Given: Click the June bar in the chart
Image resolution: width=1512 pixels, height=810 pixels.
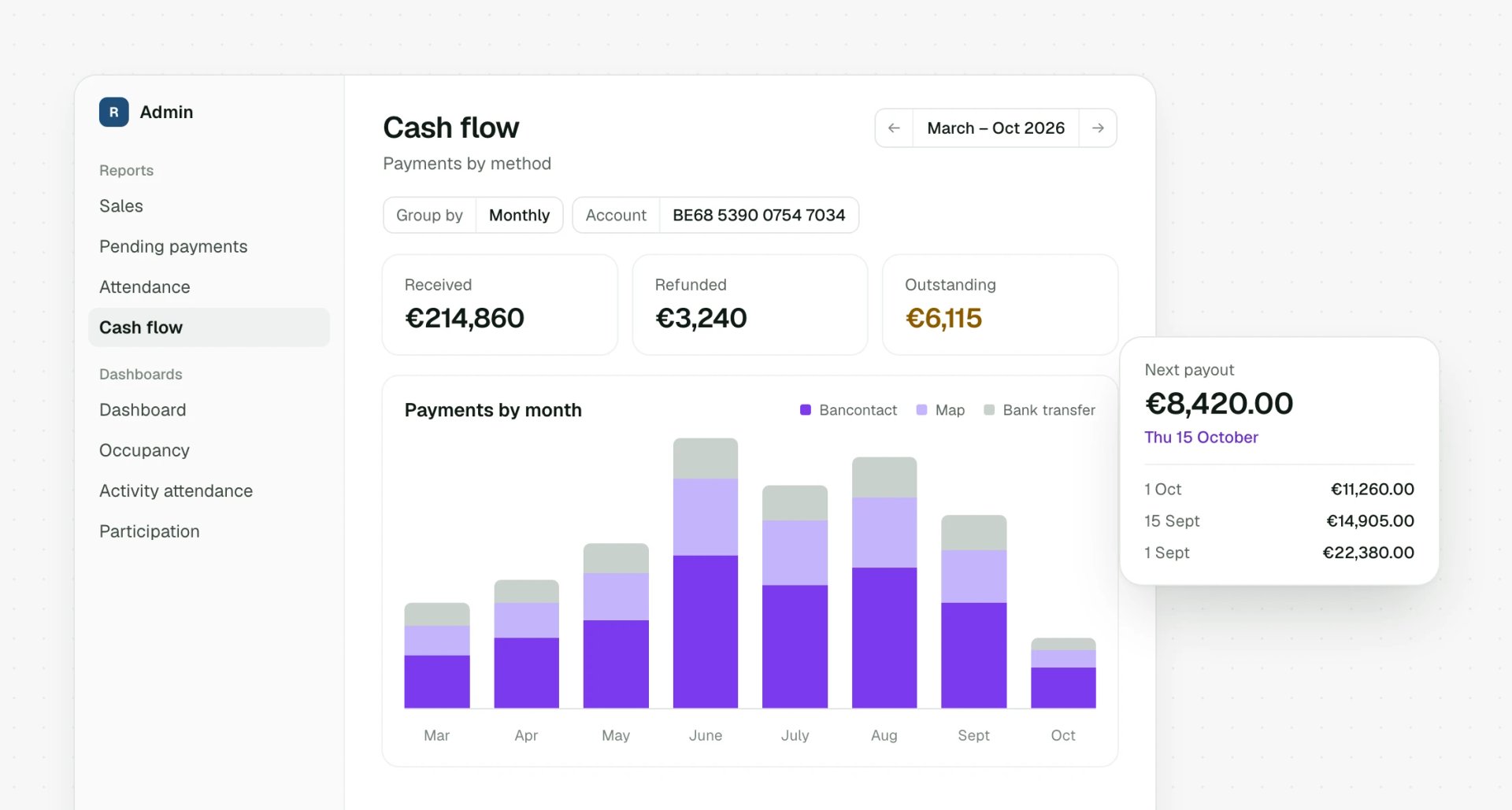Looking at the screenshot, I should click(x=706, y=573).
